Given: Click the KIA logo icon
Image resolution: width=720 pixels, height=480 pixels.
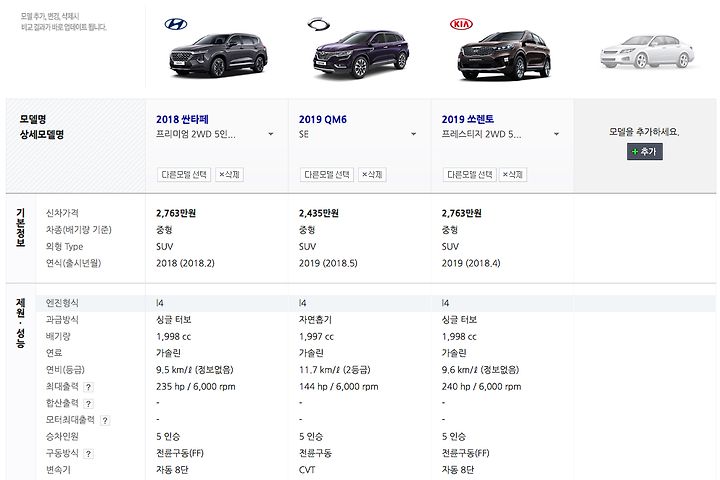Looking at the screenshot, I should coord(461,24).
